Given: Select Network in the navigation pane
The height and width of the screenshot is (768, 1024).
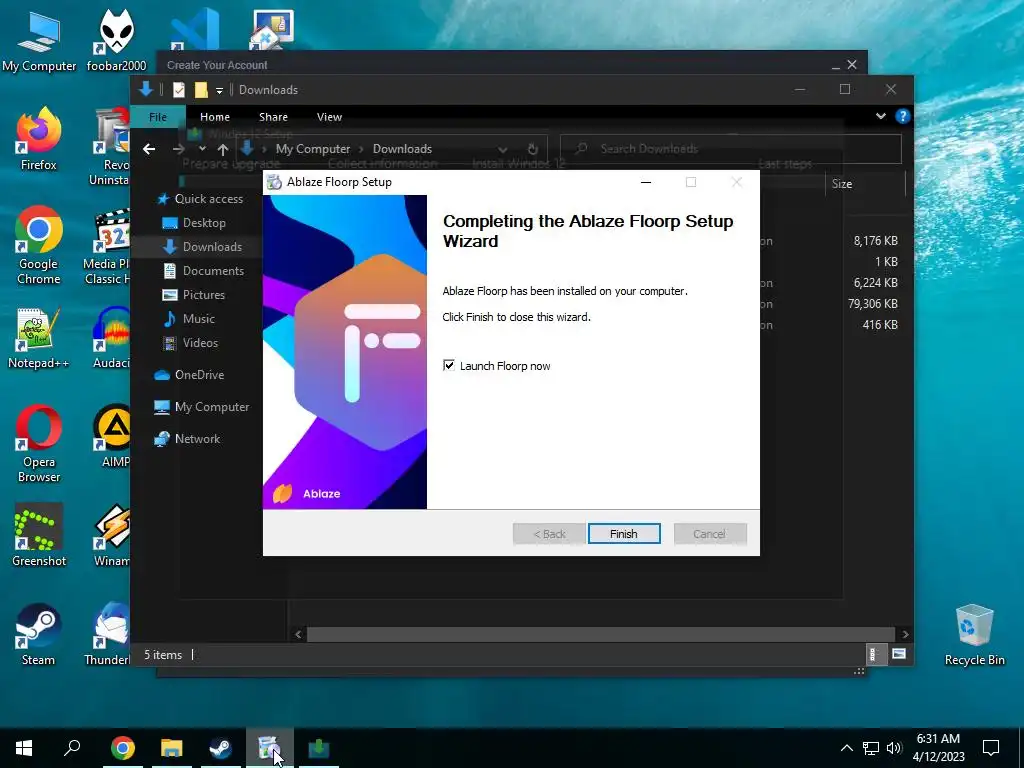Looking at the screenshot, I should coord(187,439).
